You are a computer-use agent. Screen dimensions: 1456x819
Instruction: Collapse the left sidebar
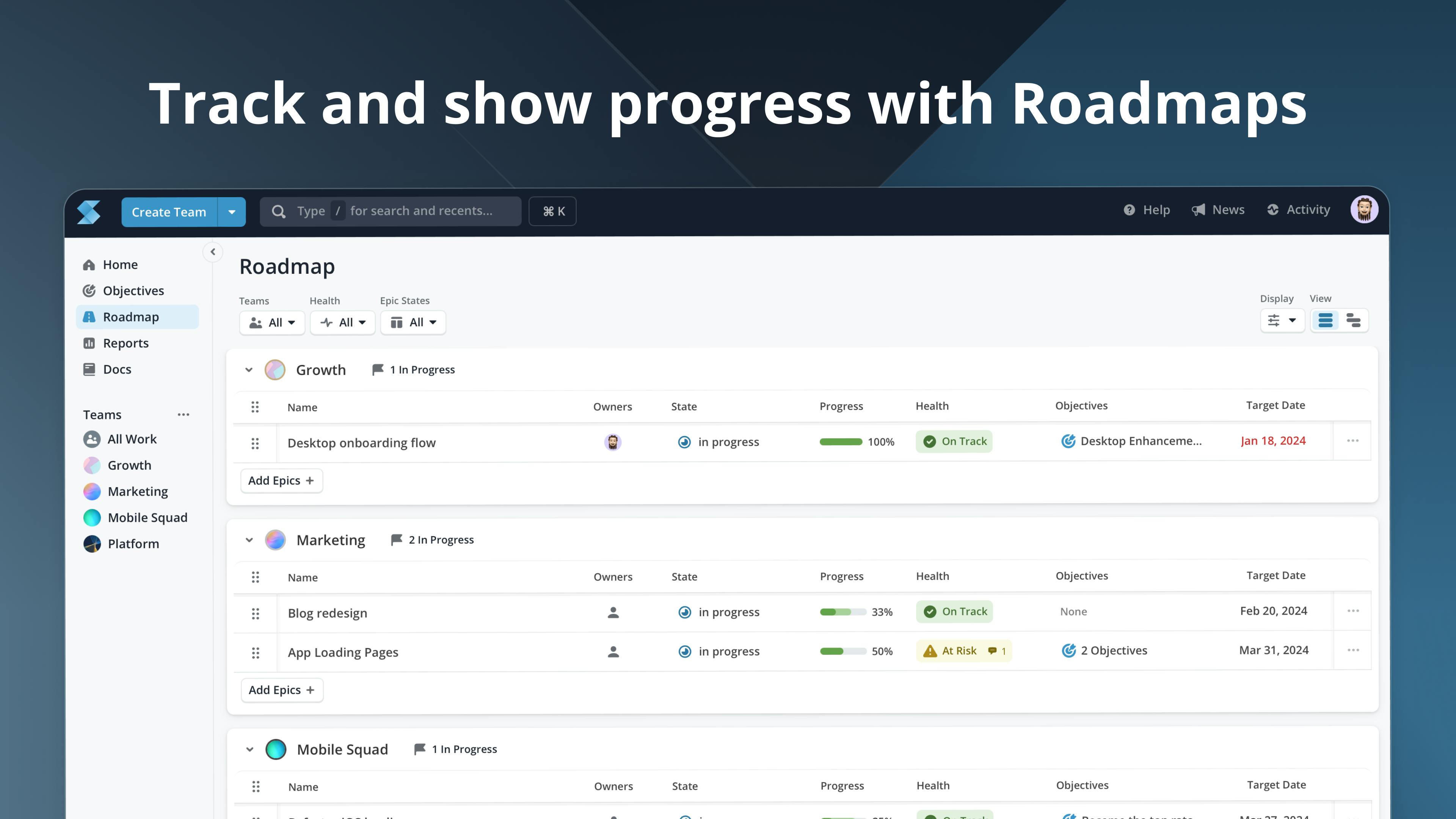pos(213,252)
